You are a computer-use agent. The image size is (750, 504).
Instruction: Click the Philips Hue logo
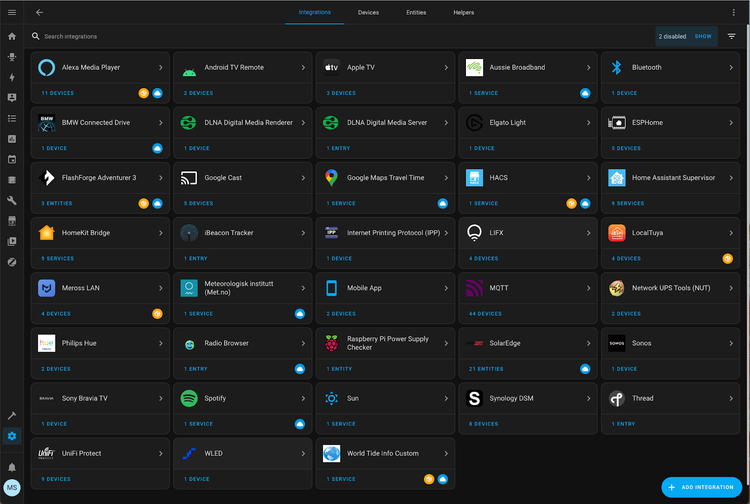[46, 343]
